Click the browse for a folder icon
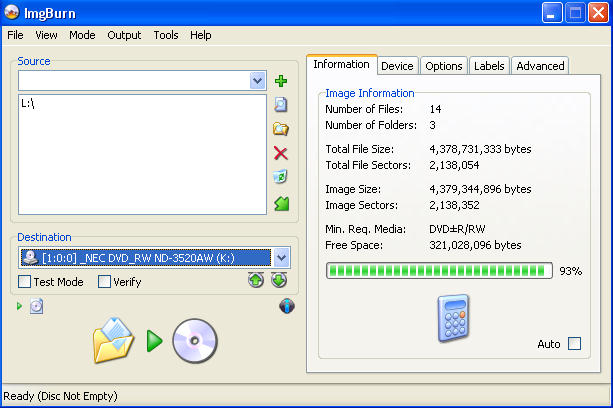The image size is (613, 408). [280, 129]
